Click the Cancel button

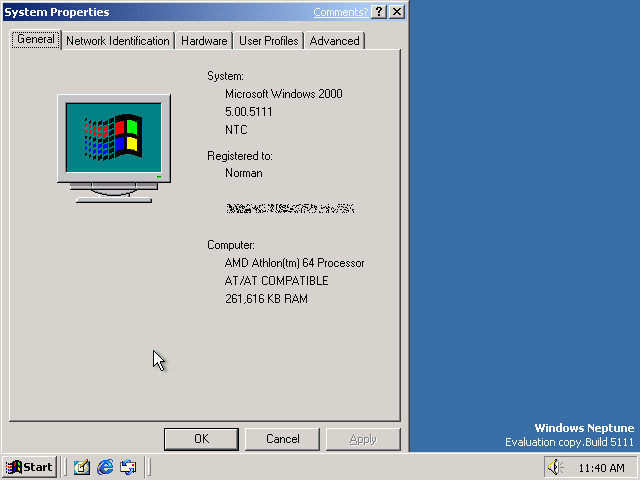(283, 439)
